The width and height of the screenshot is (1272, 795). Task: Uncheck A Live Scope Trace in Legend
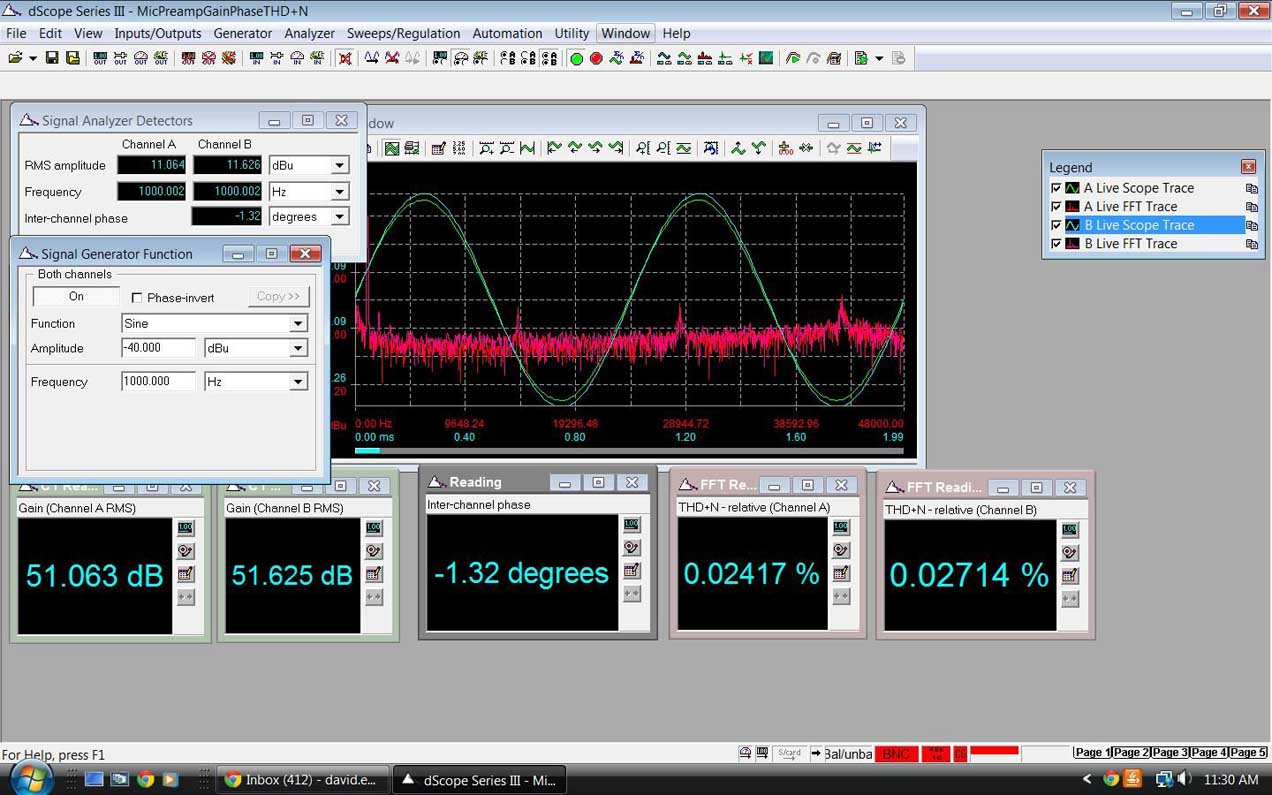1056,188
